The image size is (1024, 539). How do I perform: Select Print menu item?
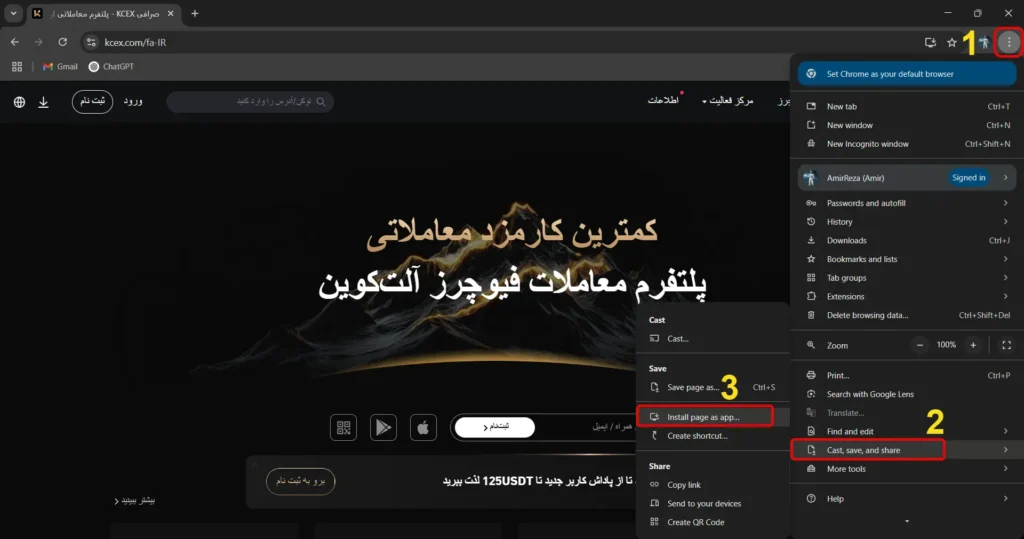(906, 376)
